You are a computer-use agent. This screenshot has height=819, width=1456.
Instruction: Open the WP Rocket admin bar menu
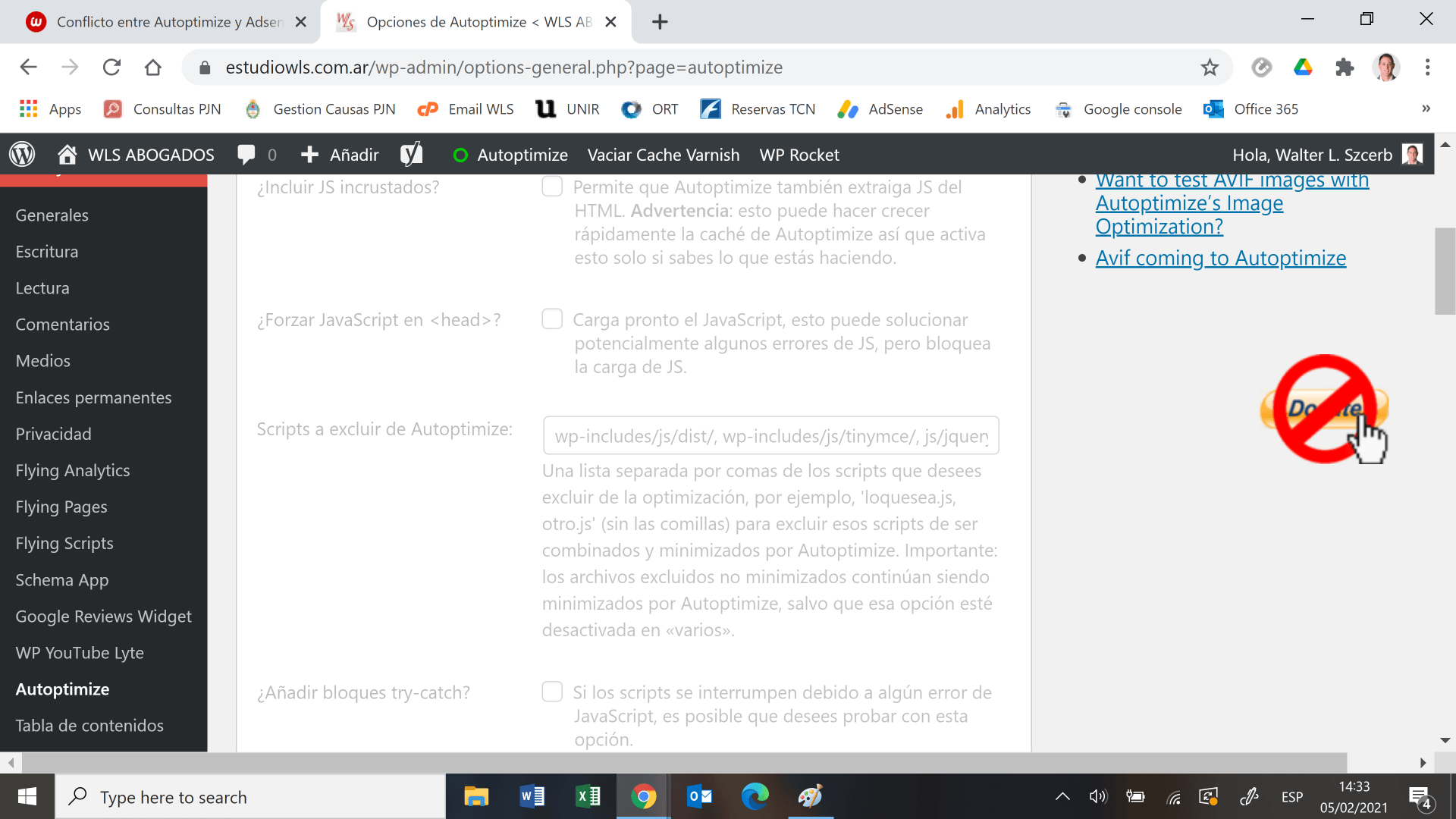(799, 155)
